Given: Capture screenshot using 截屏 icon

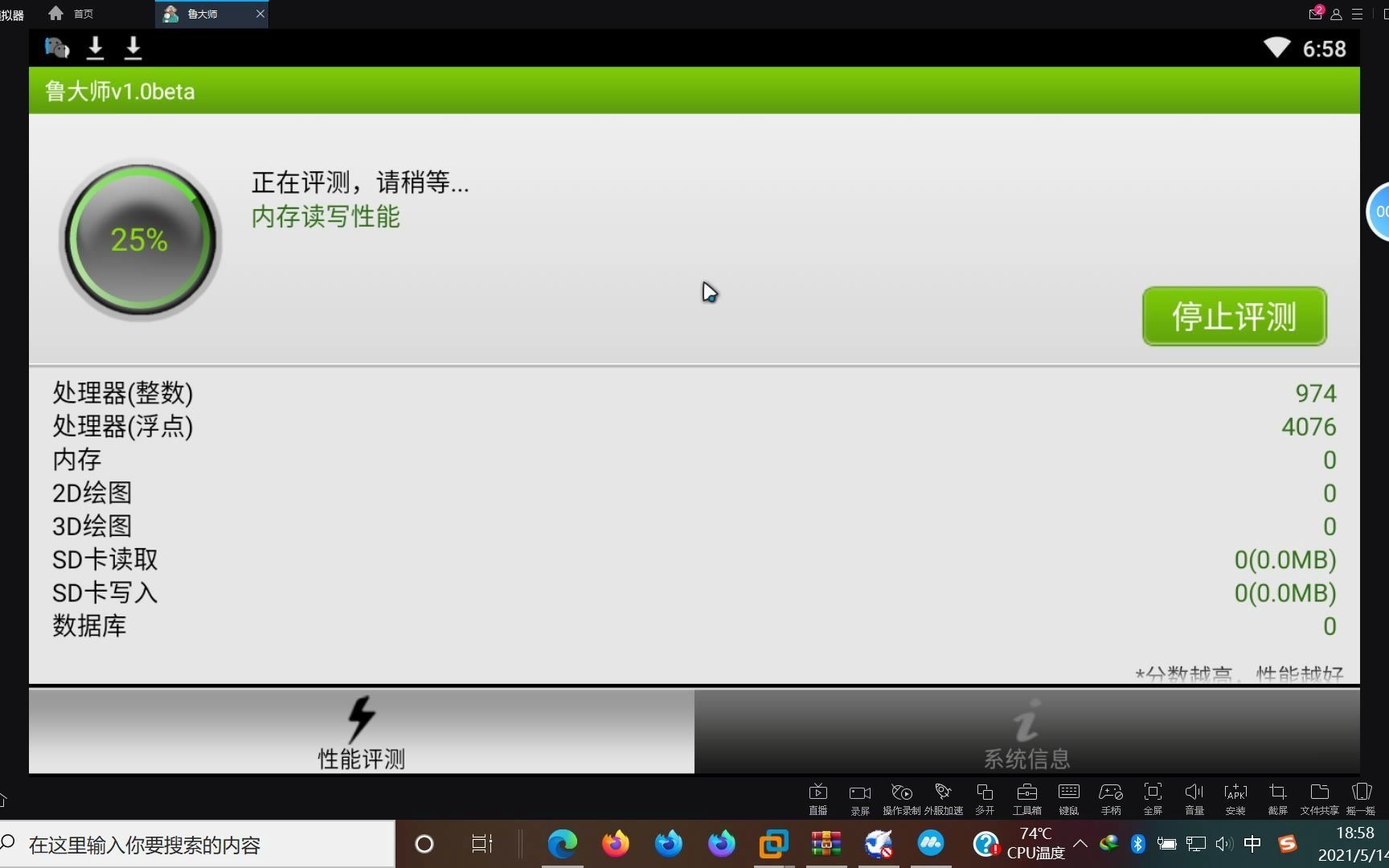Looking at the screenshot, I should pos(1277,796).
